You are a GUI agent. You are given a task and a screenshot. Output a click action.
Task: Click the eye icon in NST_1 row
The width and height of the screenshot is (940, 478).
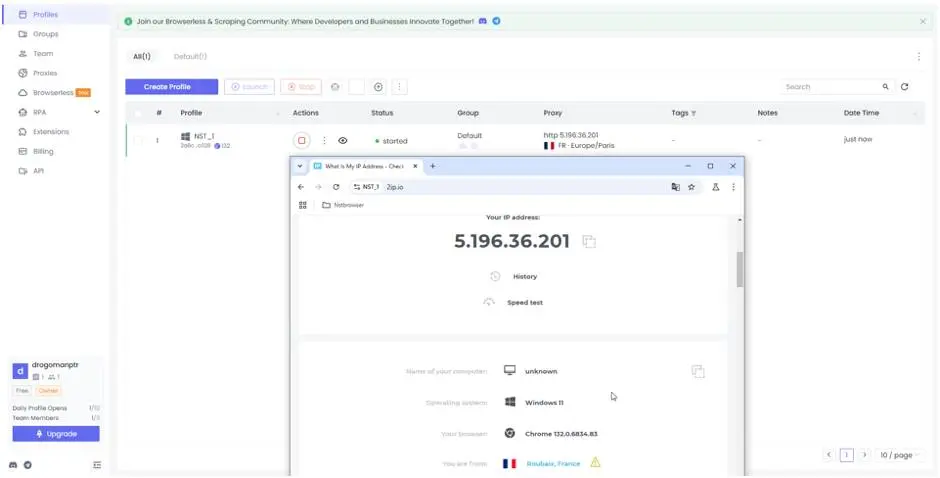tap(343, 140)
